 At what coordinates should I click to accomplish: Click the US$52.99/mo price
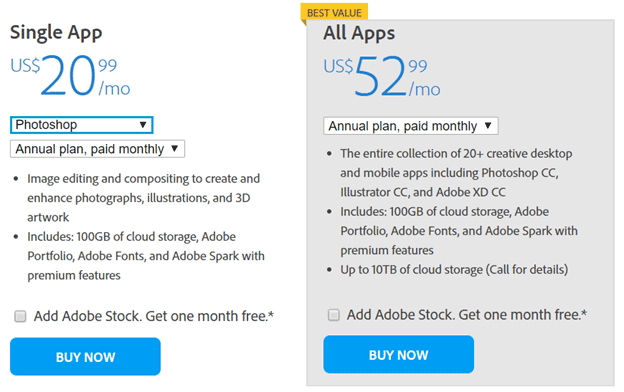pos(382,76)
